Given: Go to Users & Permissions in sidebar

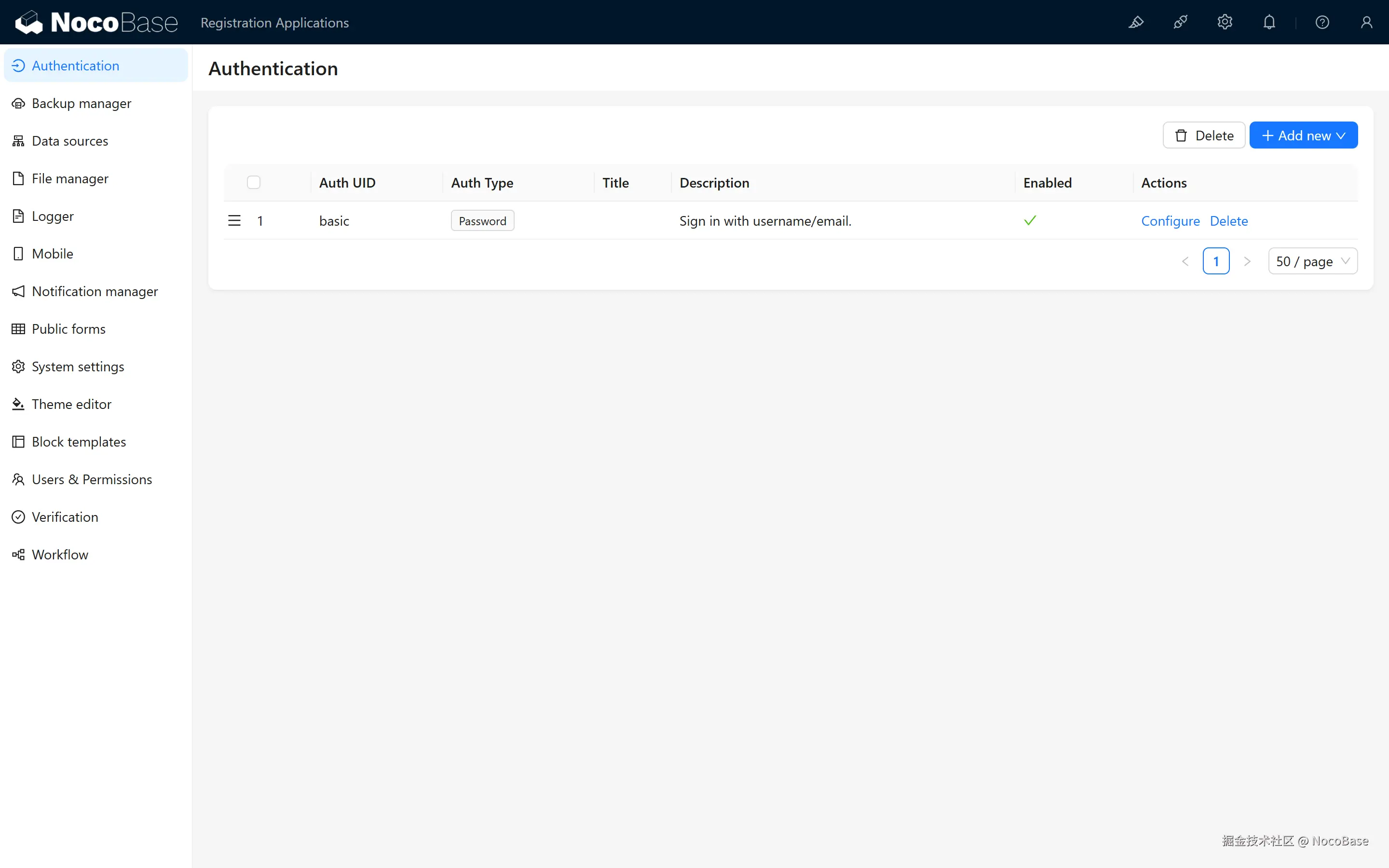Looking at the screenshot, I should coord(92,479).
